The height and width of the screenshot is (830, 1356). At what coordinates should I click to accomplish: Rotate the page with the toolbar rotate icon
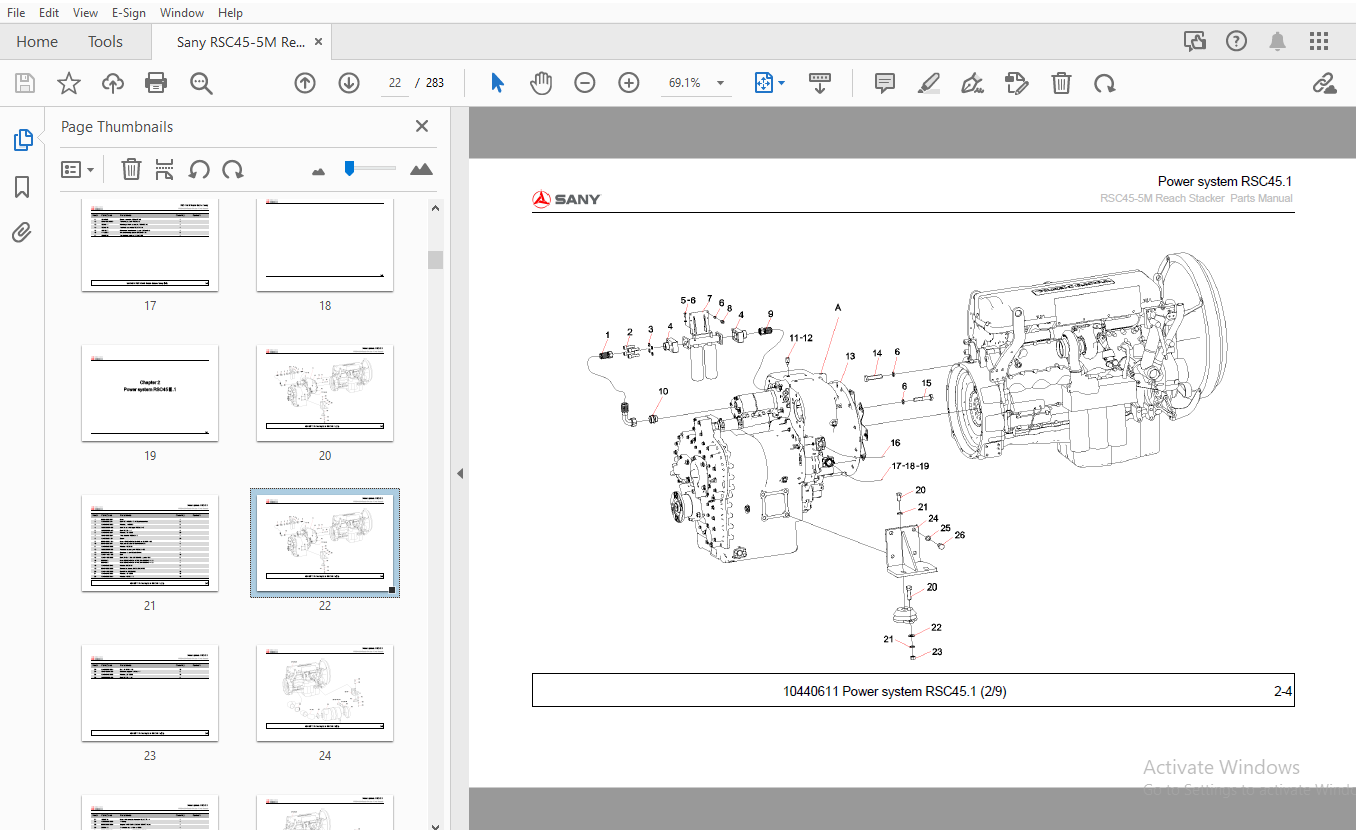[1104, 83]
